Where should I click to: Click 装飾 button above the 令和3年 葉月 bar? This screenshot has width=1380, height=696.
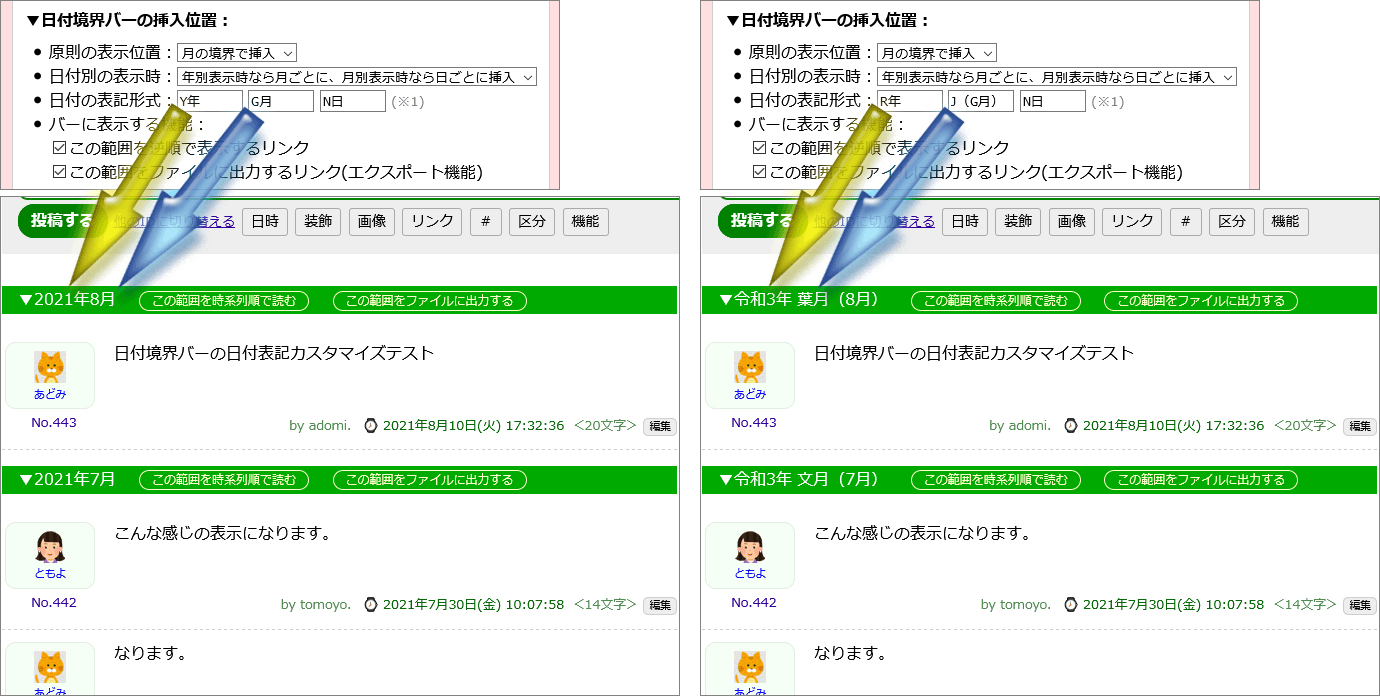[x=1018, y=222]
